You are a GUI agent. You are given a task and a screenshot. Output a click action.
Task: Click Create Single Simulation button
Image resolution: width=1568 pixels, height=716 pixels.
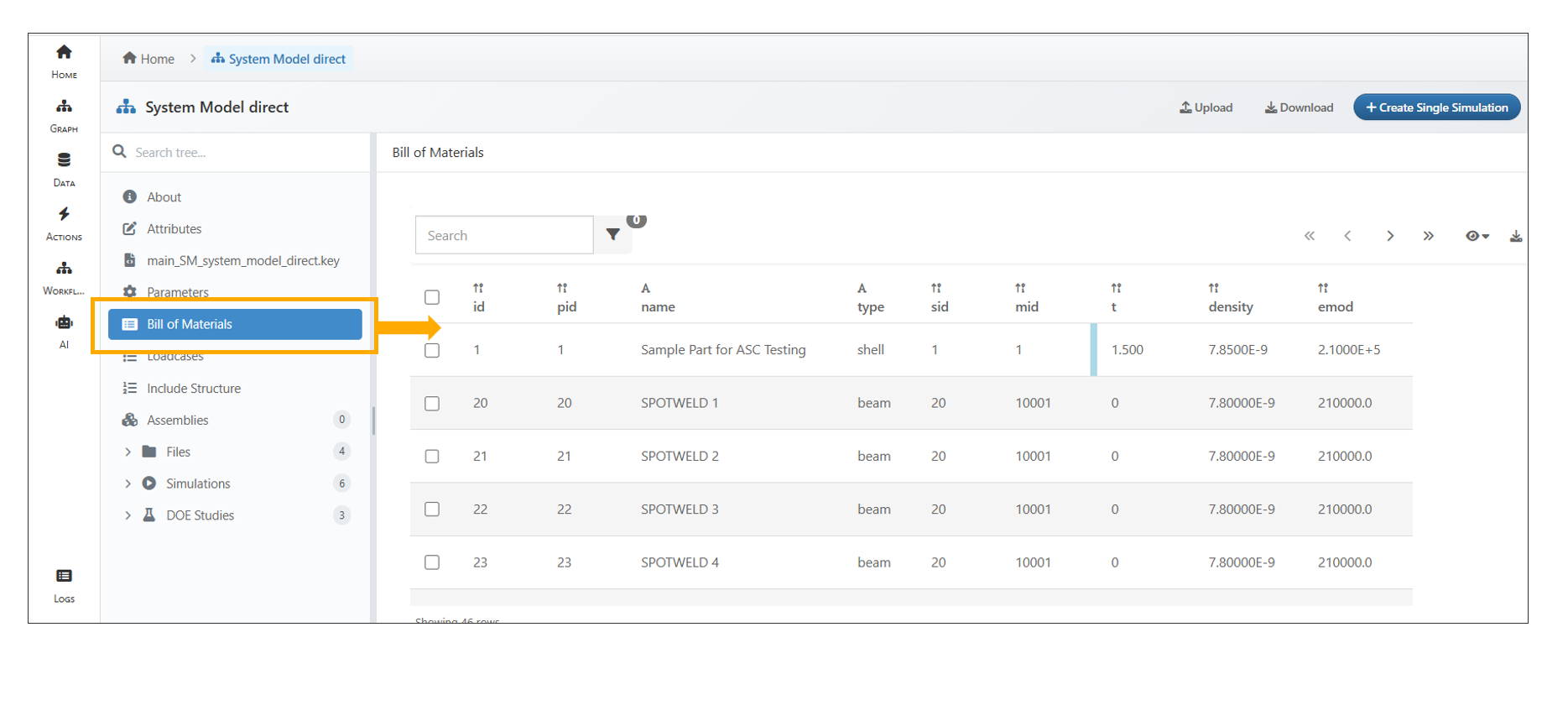[x=1436, y=107]
